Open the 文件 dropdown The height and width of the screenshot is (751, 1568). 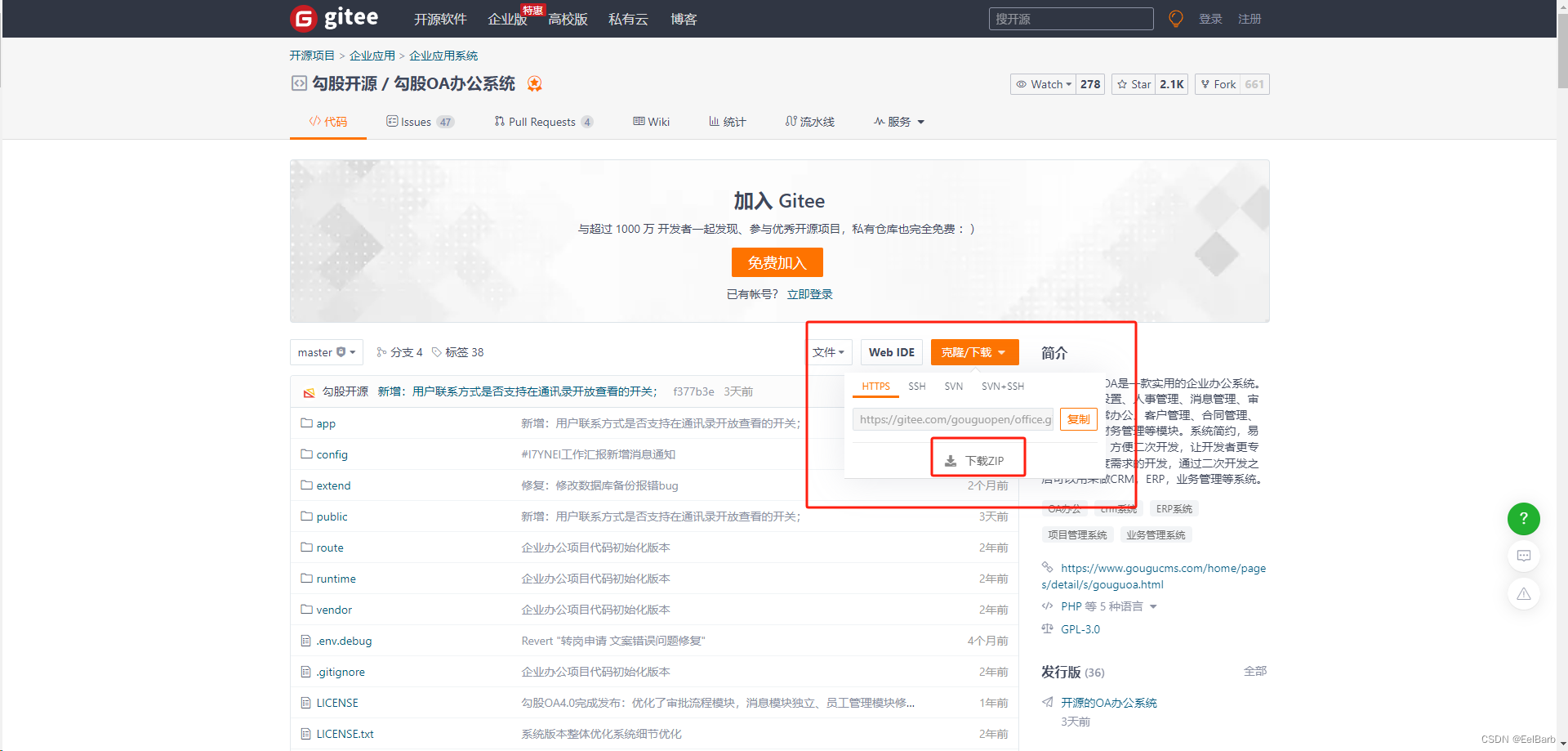829,352
